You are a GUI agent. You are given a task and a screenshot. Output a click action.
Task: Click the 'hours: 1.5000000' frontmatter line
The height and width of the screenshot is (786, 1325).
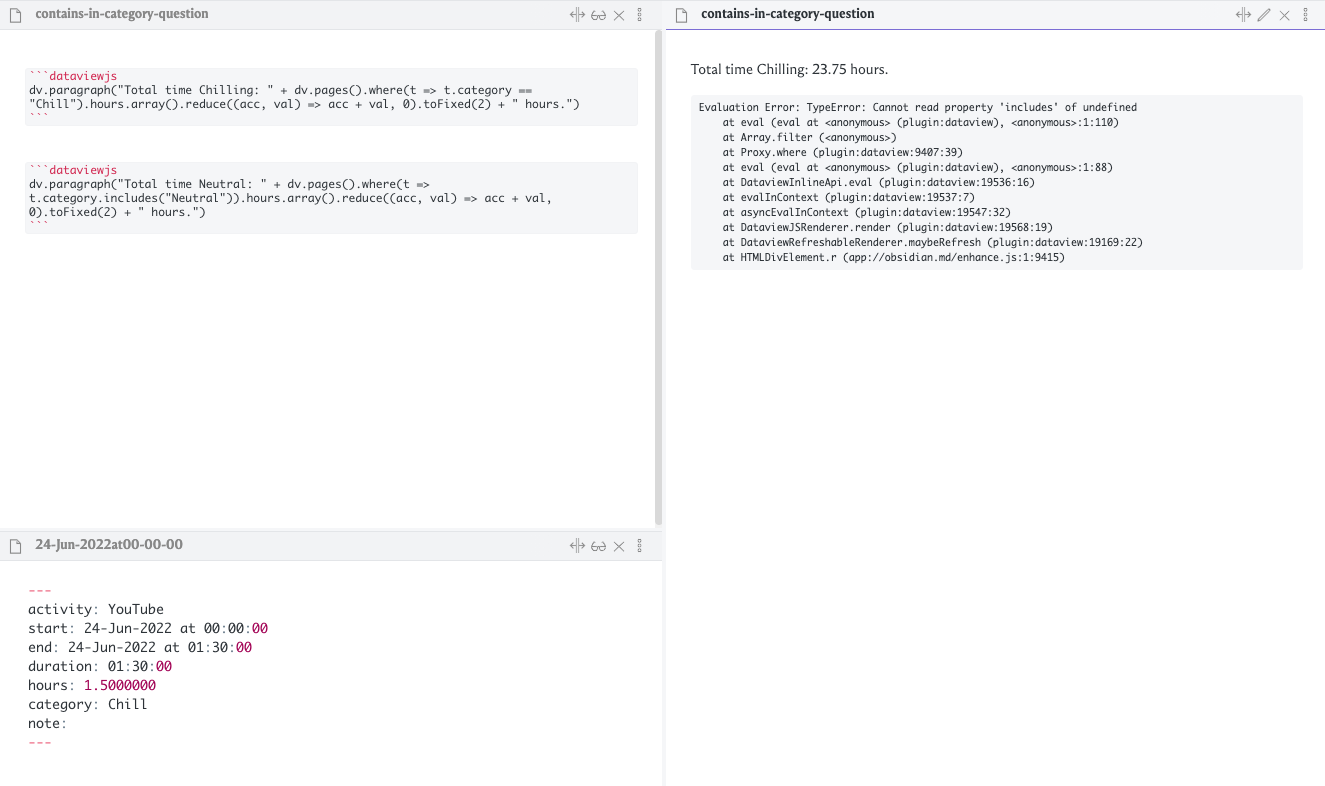coord(92,685)
